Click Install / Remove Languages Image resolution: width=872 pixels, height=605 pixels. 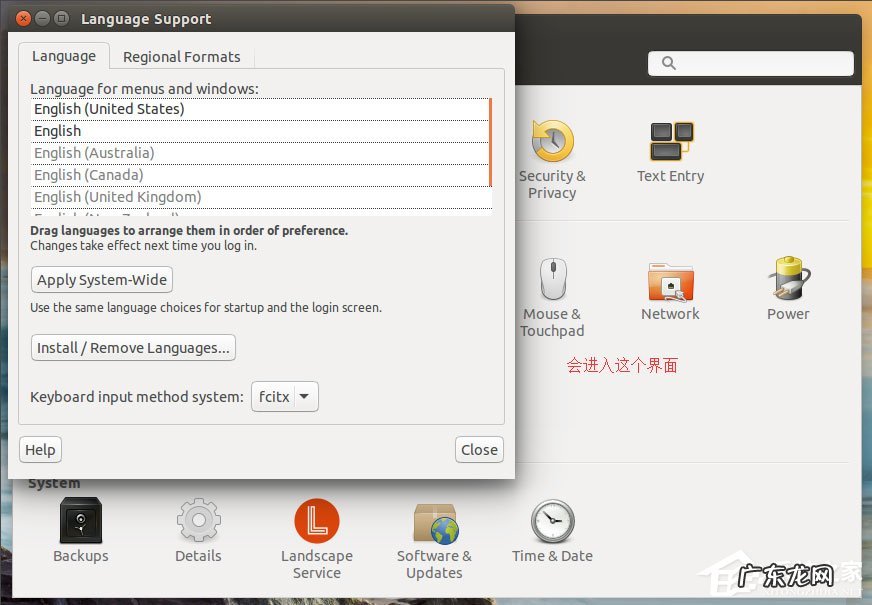point(133,348)
